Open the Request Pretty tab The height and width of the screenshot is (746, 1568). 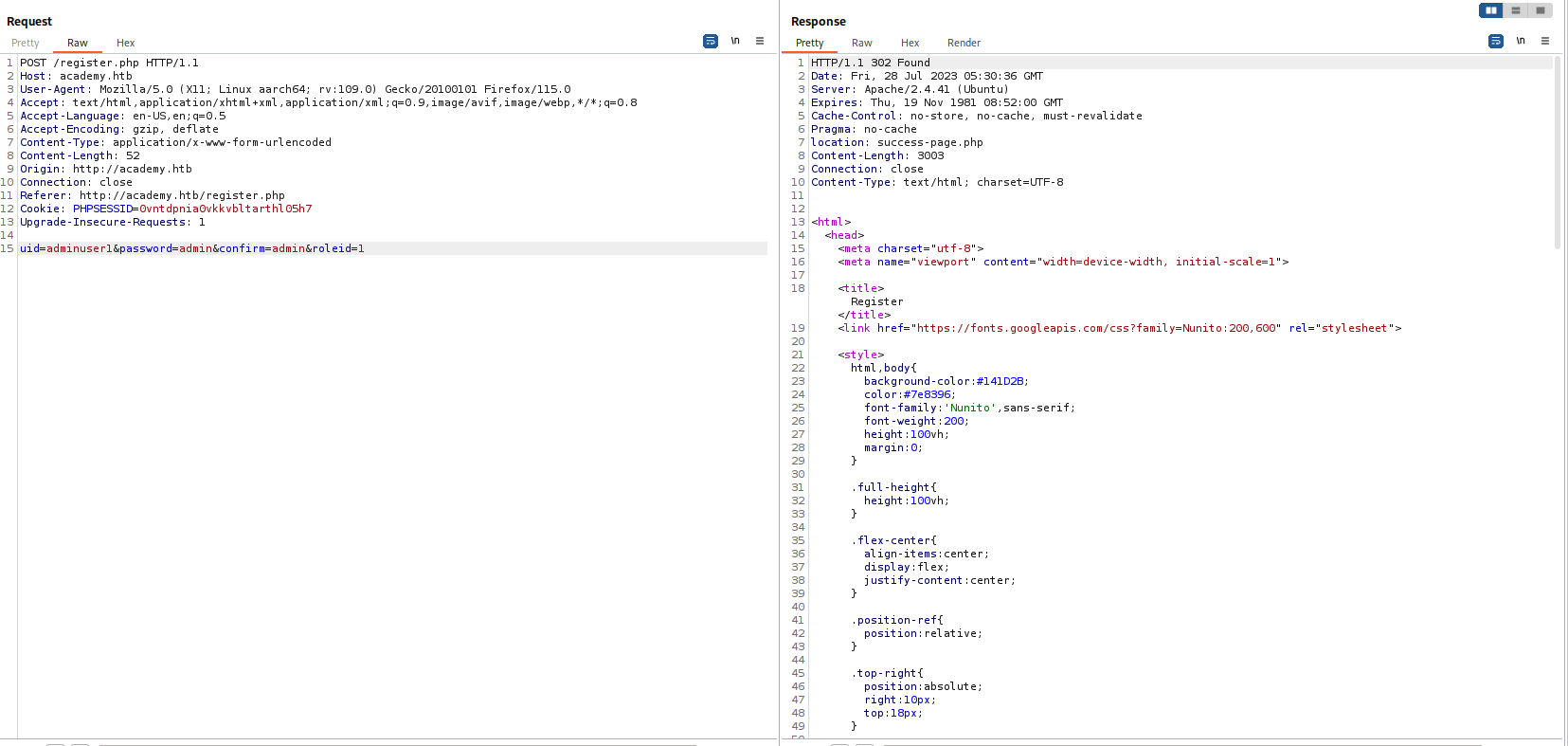pyautogui.click(x=26, y=43)
